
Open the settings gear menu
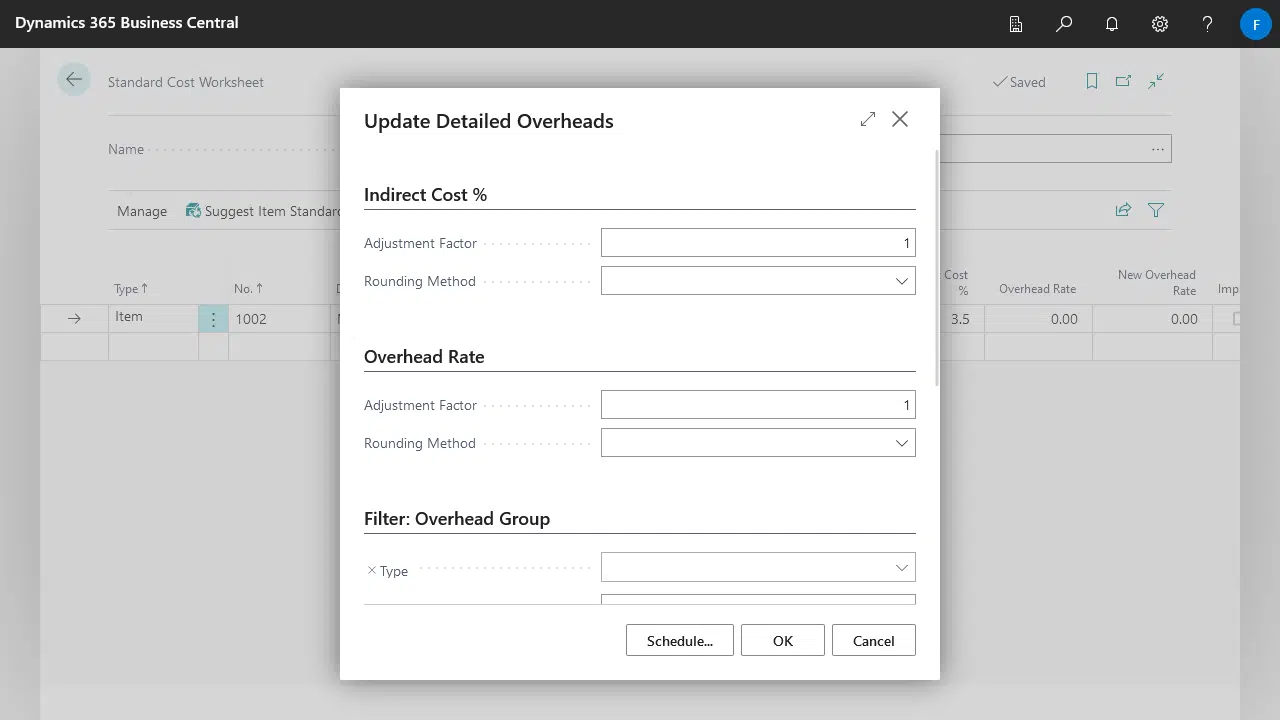(x=1160, y=24)
